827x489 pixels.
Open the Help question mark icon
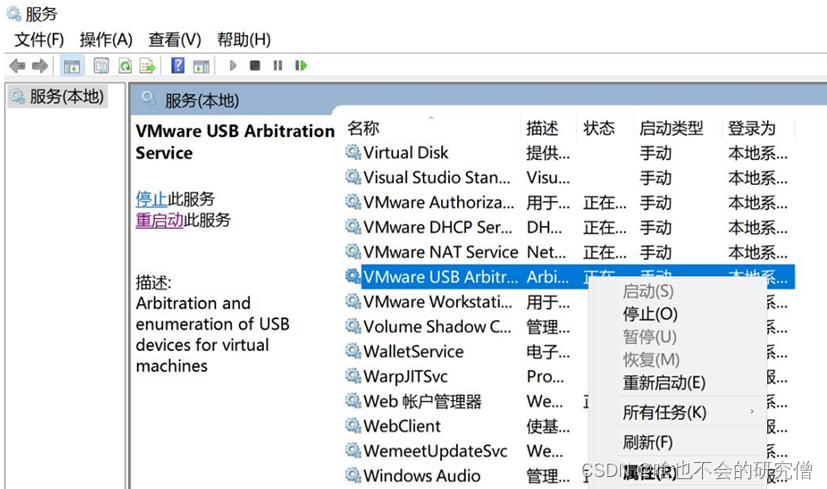click(178, 65)
